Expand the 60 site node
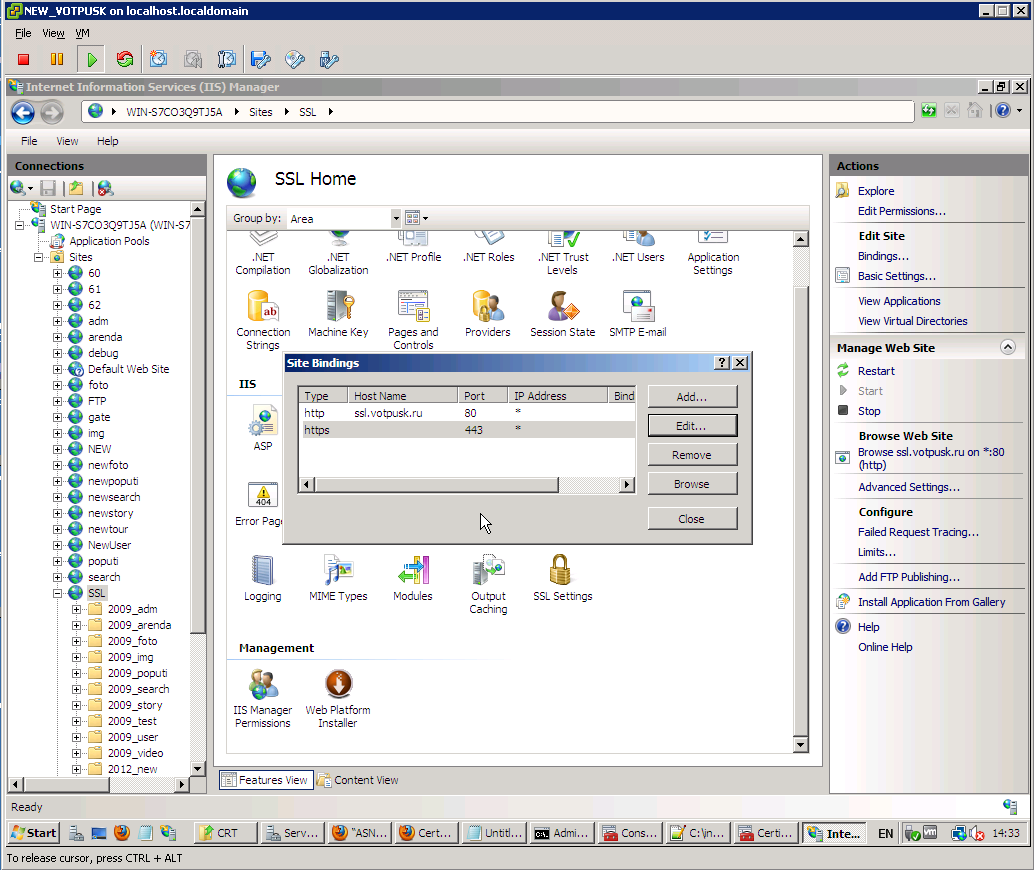The width and height of the screenshot is (1034, 870). point(57,273)
